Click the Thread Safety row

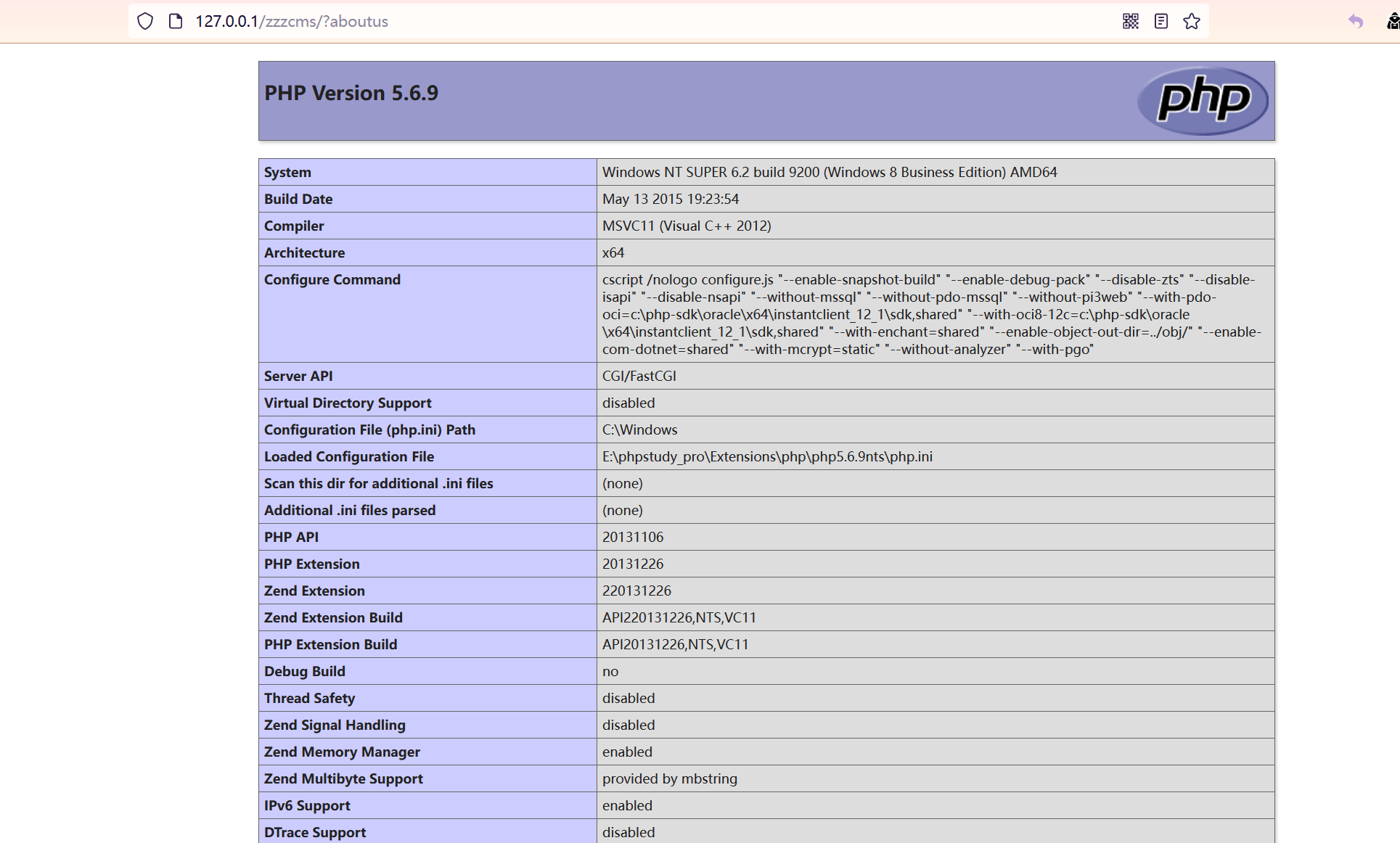(309, 698)
